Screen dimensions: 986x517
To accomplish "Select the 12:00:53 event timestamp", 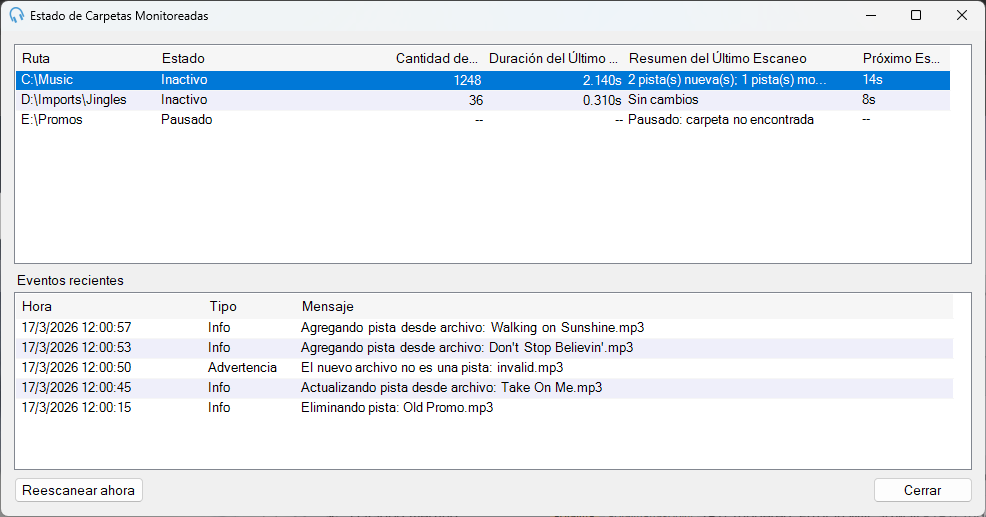I will point(77,348).
